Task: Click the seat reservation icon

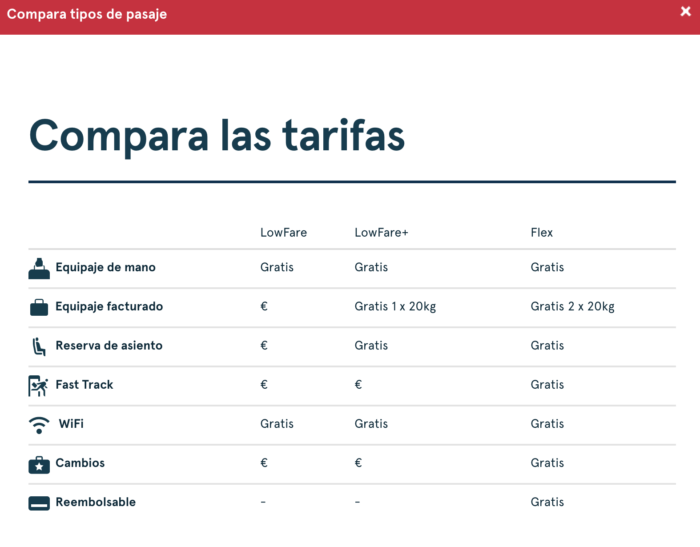Action: [x=39, y=347]
